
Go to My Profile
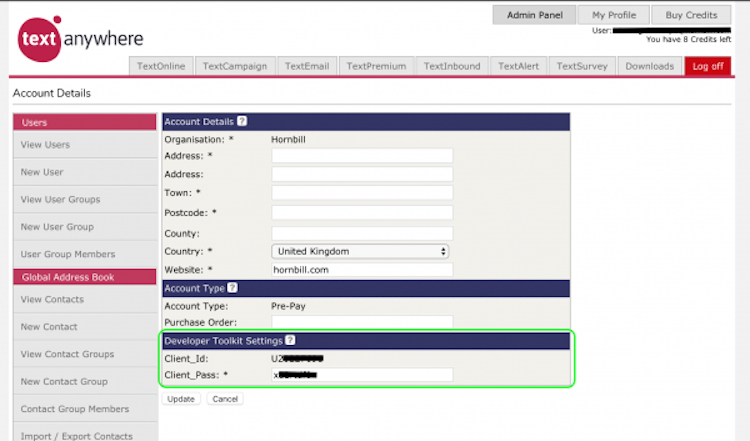pos(614,15)
